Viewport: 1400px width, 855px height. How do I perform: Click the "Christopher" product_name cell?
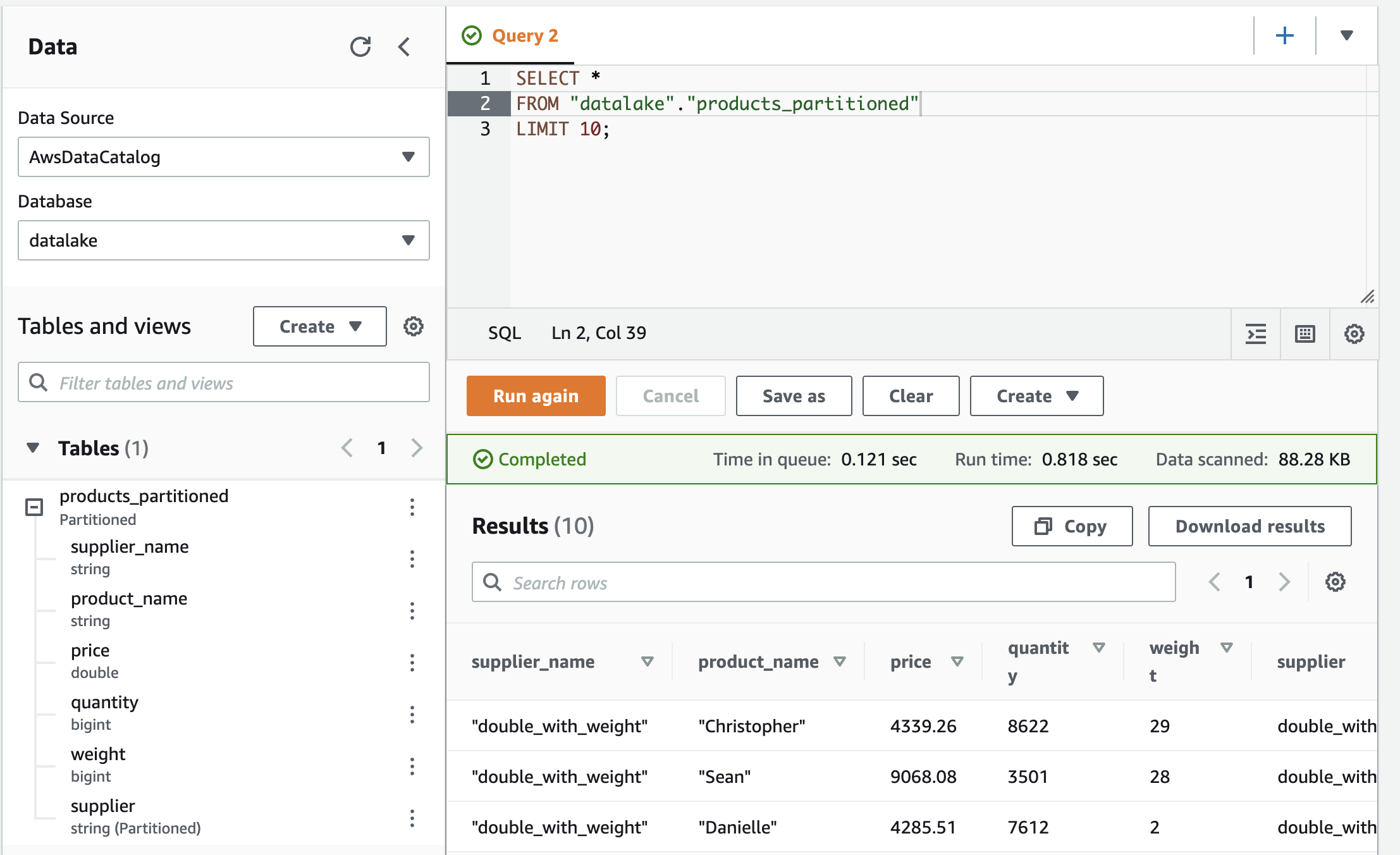[752, 726]
